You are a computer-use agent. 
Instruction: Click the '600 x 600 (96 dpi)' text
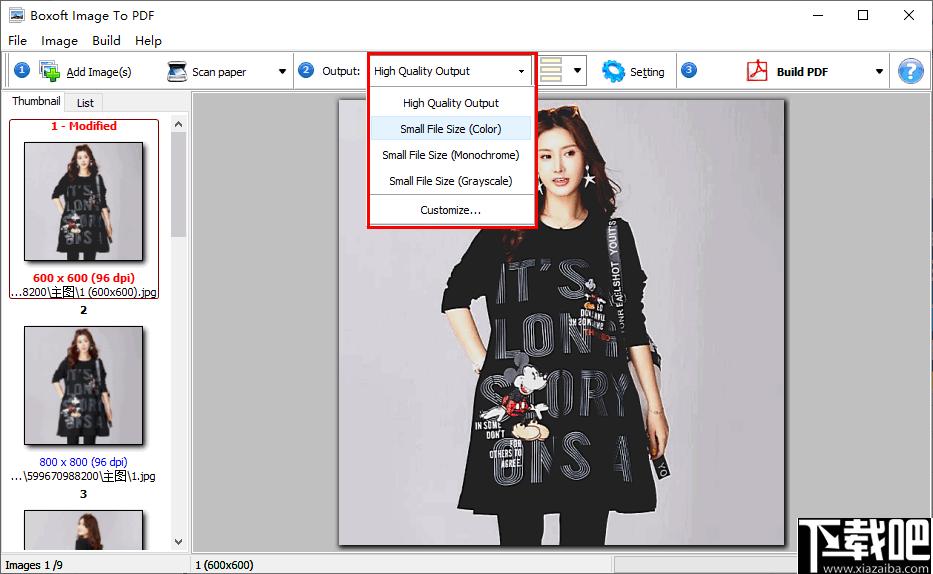point(84,278)
